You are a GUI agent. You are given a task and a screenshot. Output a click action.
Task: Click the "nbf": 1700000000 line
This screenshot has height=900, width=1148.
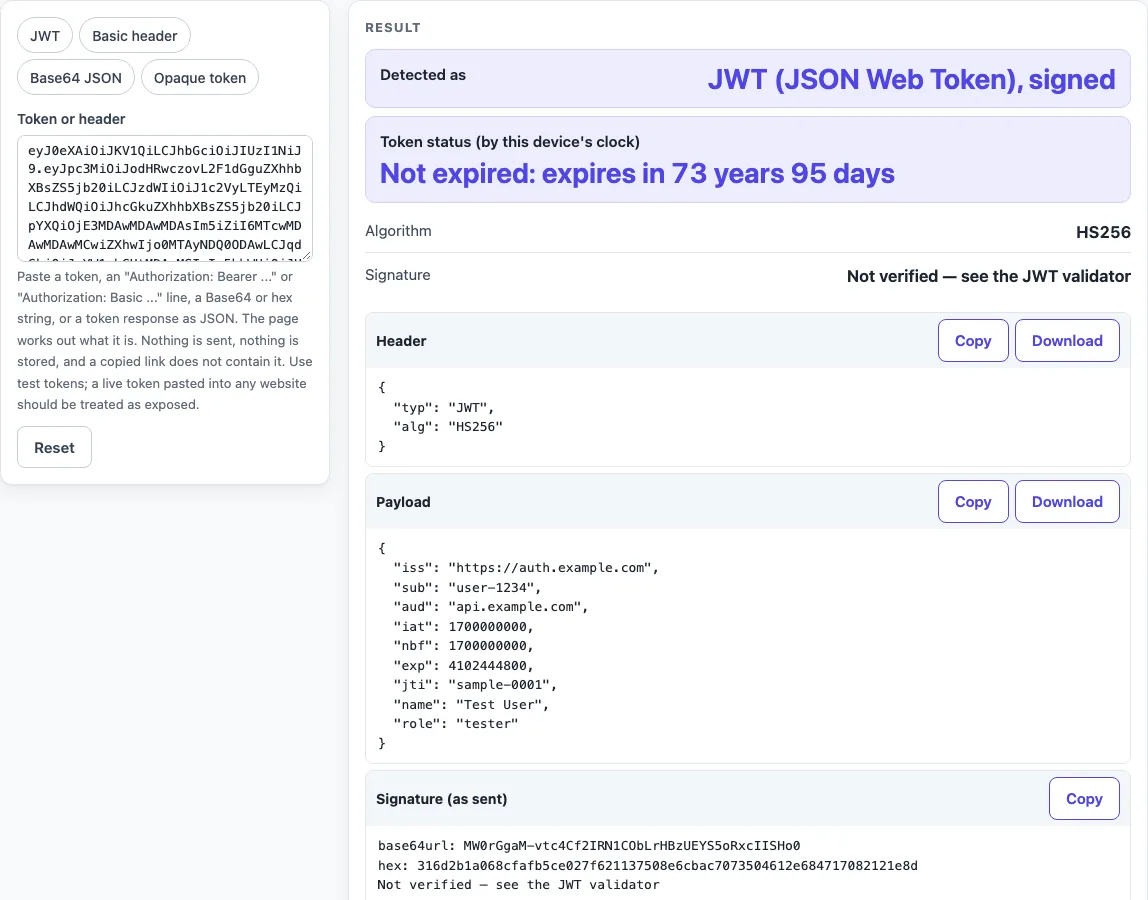463,646
